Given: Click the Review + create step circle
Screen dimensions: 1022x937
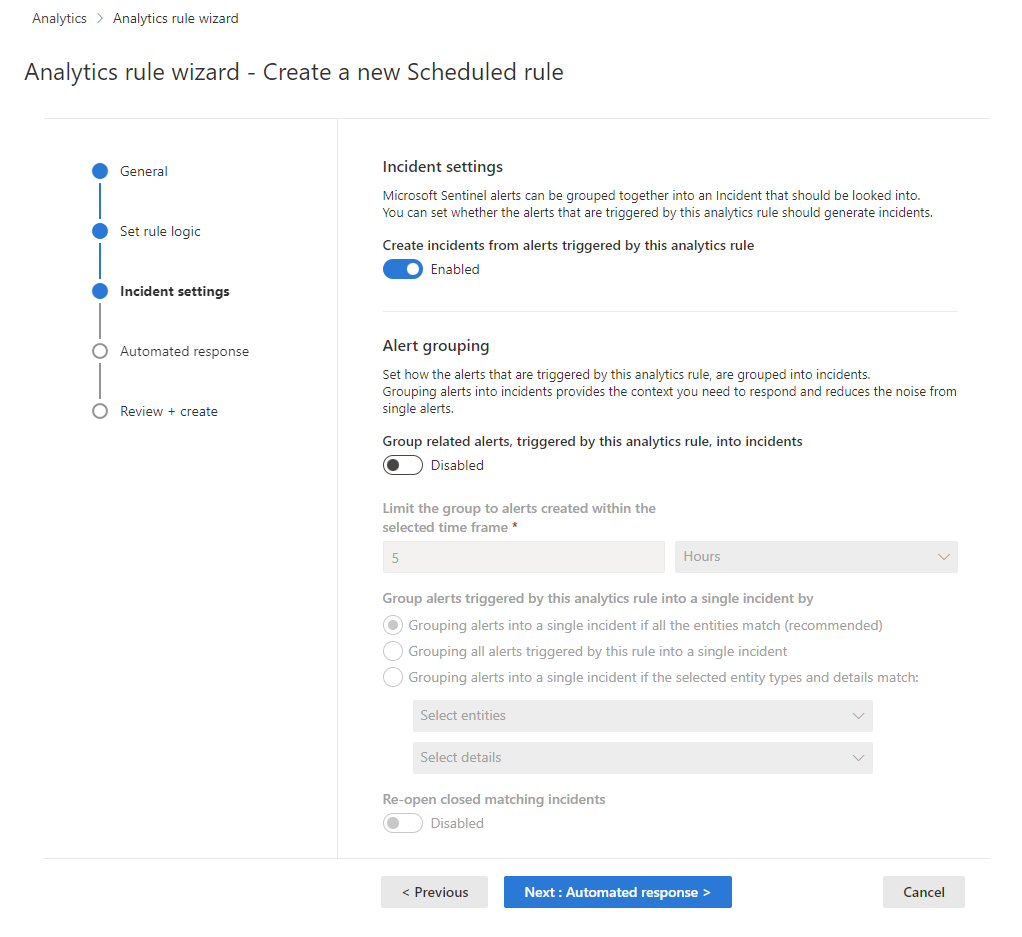Looking at the screenshot, I should [99, 411].
